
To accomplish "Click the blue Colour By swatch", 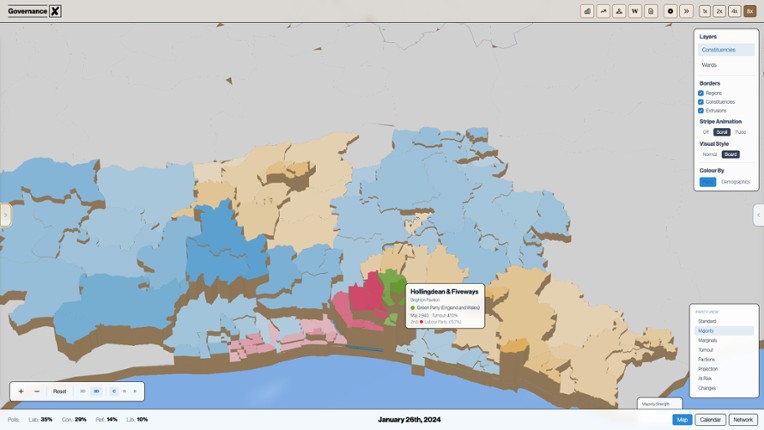I will tap(708, 182).
